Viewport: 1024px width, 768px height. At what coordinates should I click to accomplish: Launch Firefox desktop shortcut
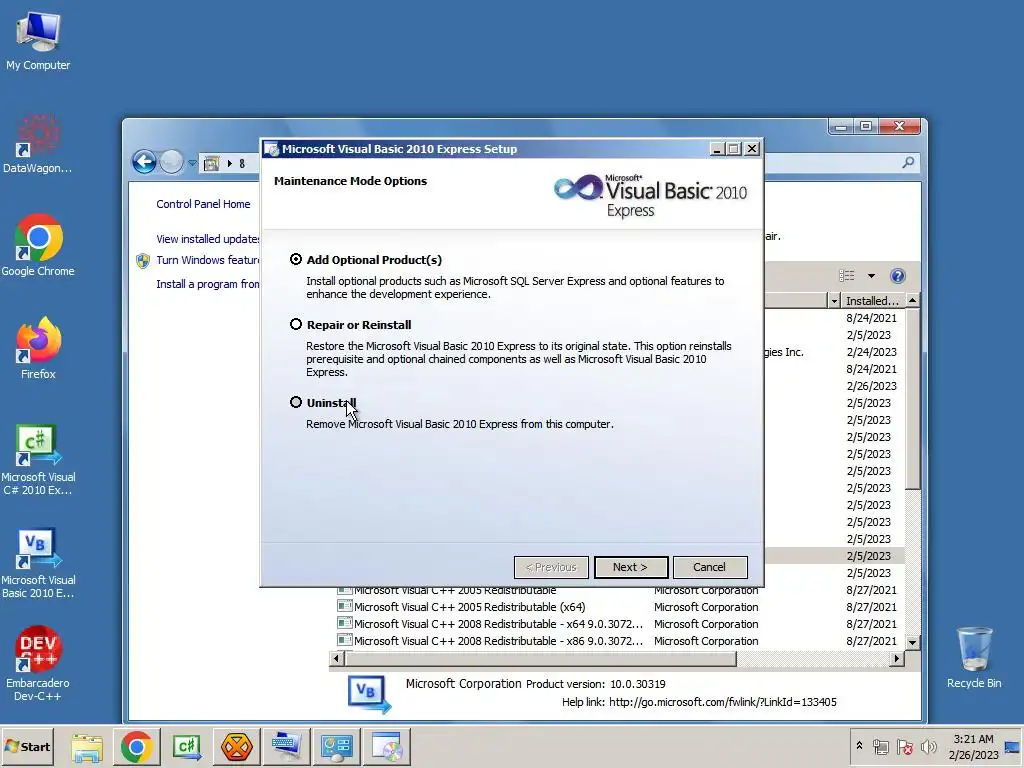tap(38, 349)
